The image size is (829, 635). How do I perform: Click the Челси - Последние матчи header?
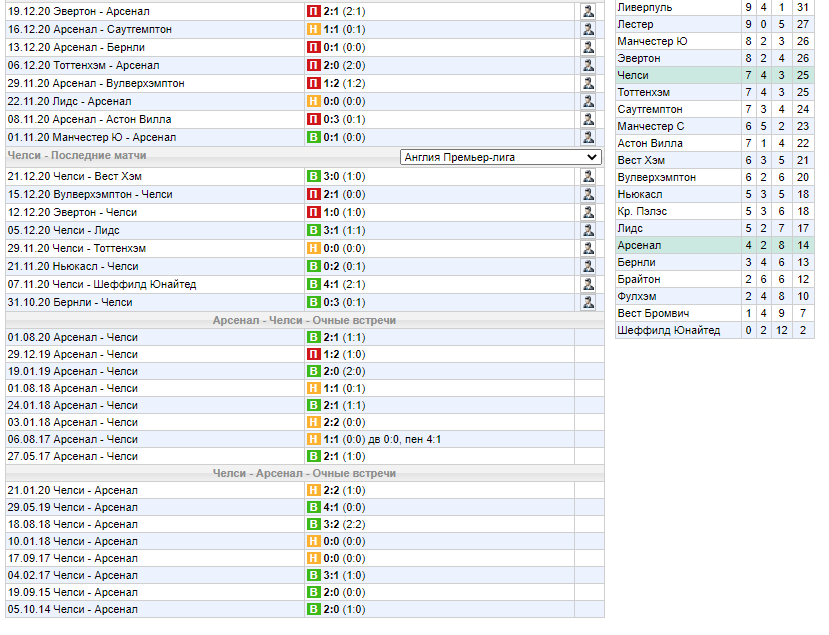77,155
